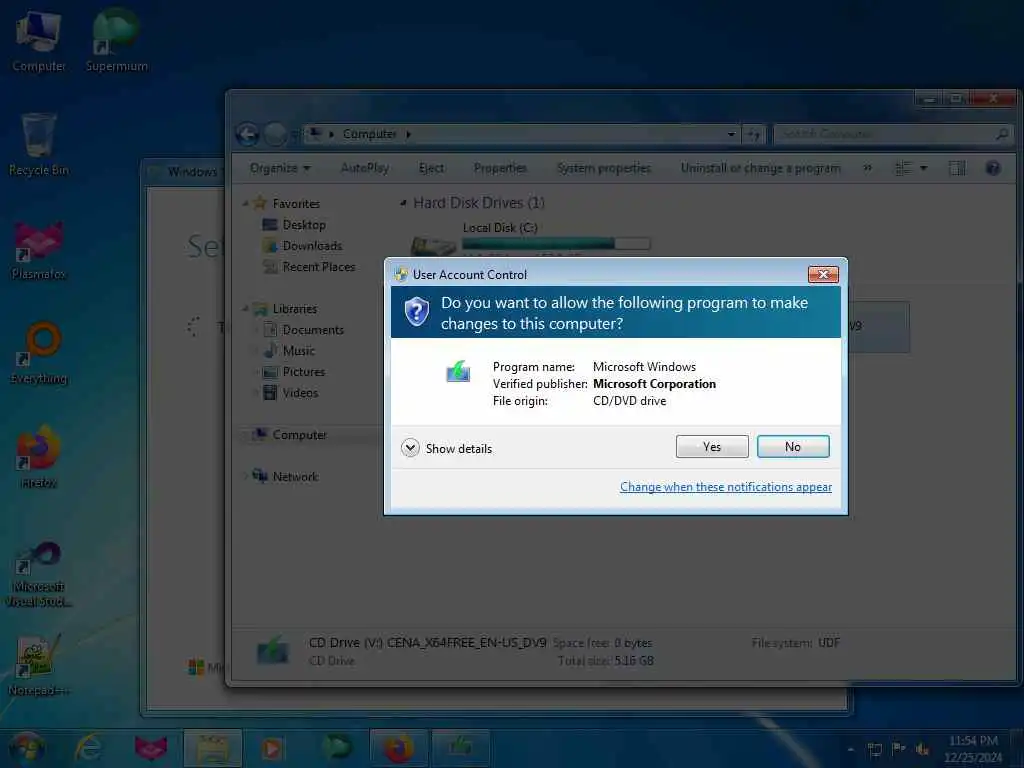Collapse Libraries tree node
This screenshot has height=768, width=1024.
click(246, 309)
